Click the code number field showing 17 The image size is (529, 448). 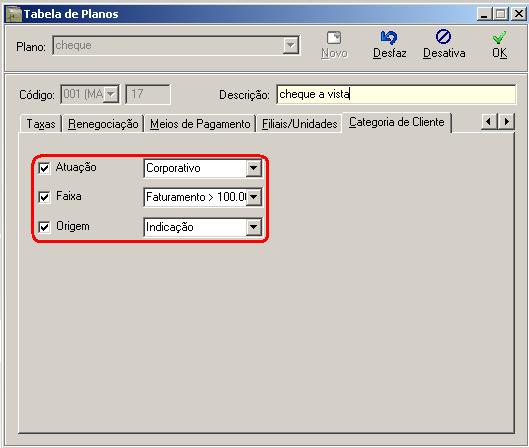pos(148,94)
